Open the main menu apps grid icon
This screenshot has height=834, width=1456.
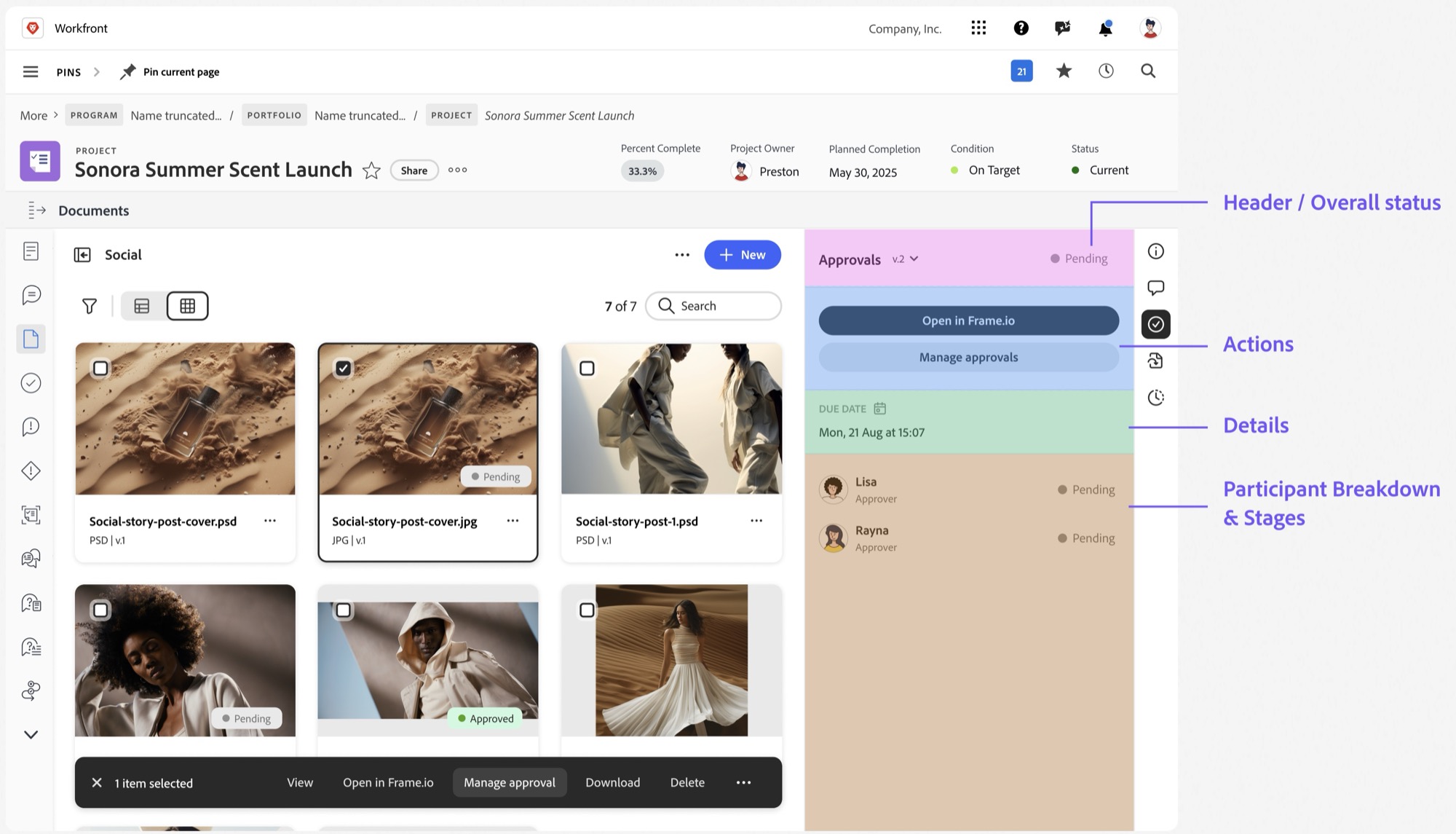[978, 28]
